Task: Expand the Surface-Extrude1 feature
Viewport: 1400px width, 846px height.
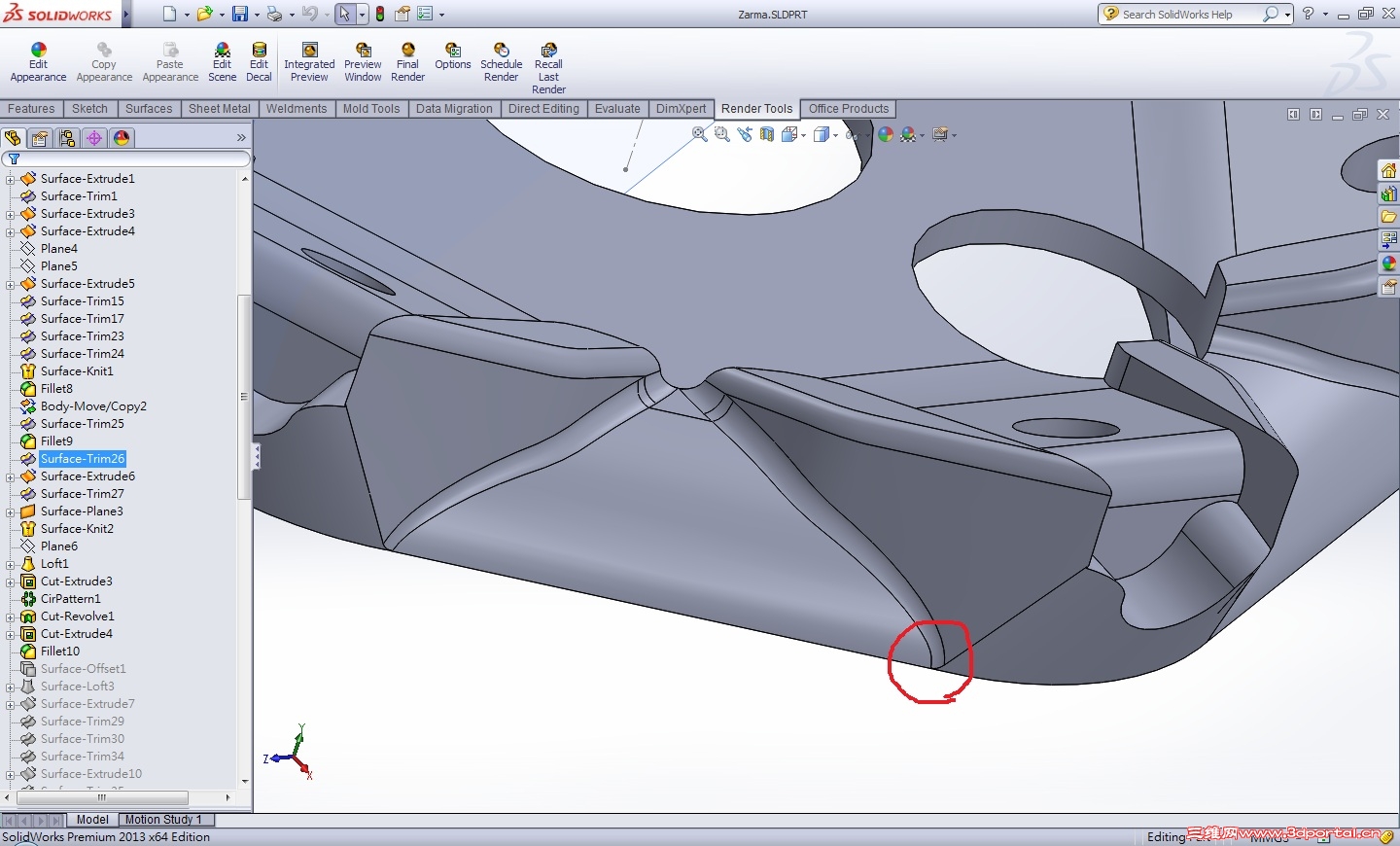Action: click(10, 179)
